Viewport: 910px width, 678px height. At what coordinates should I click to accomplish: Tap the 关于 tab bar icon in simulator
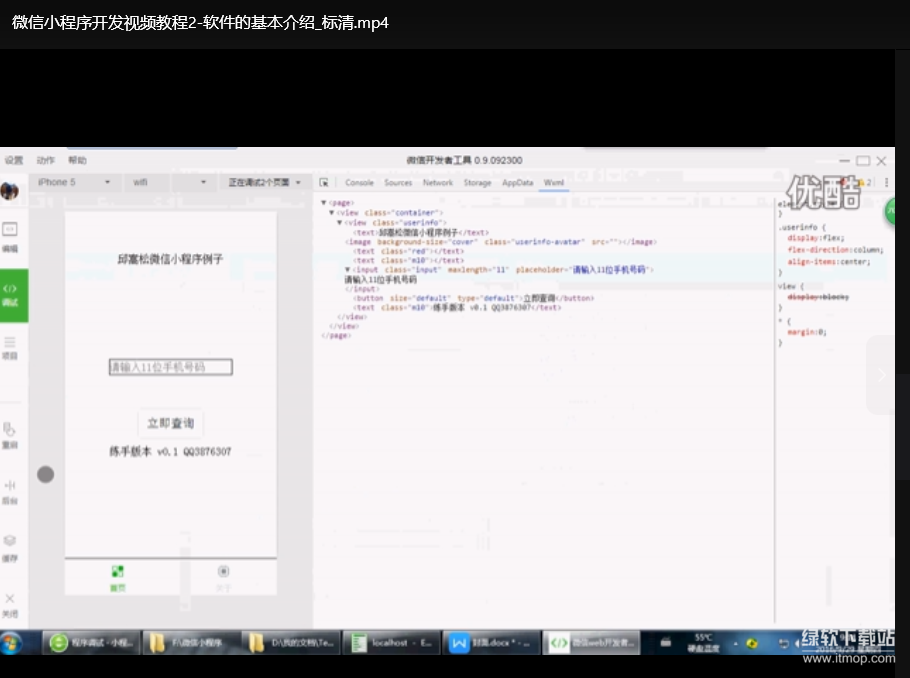(223, 578)
